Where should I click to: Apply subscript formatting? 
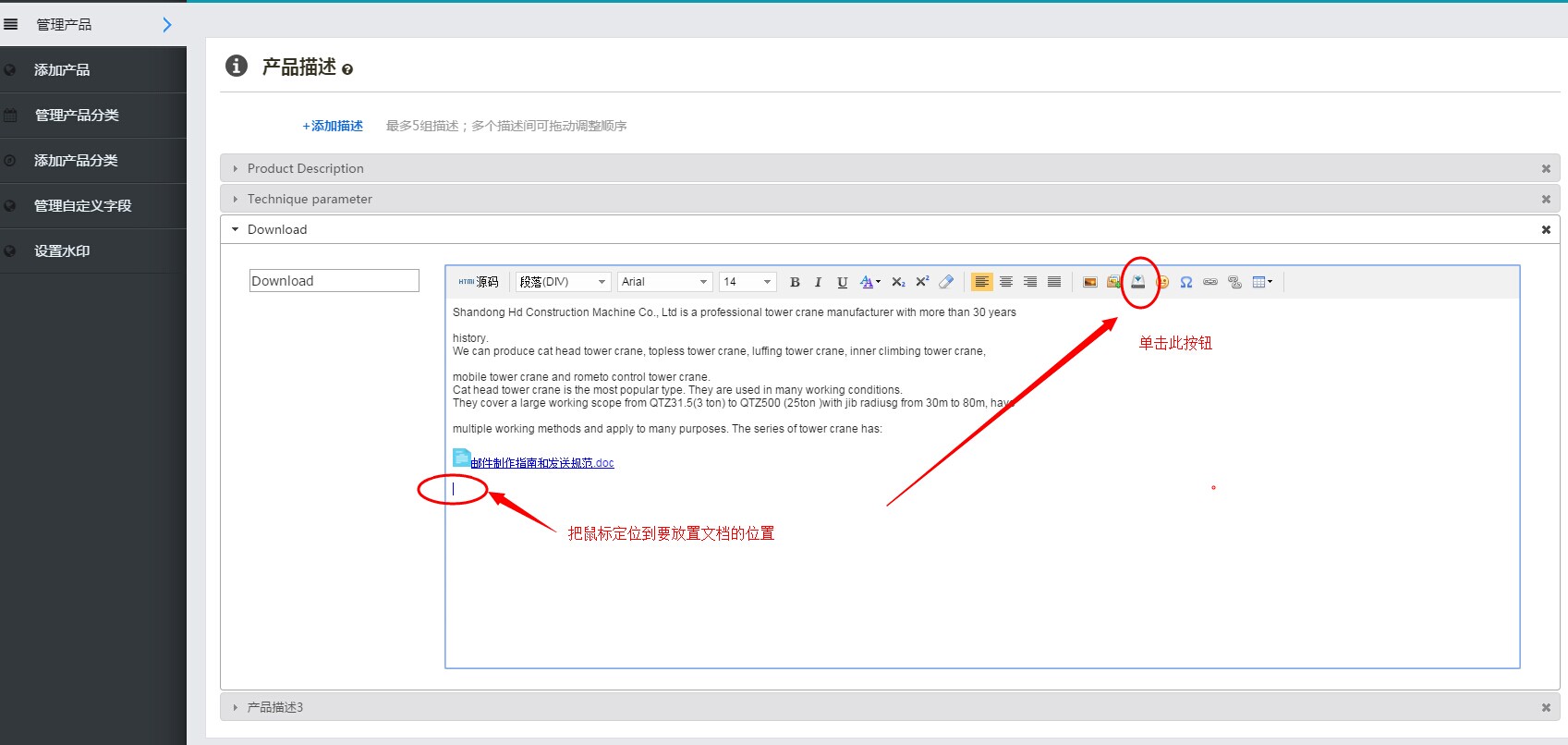pos(898,282)
